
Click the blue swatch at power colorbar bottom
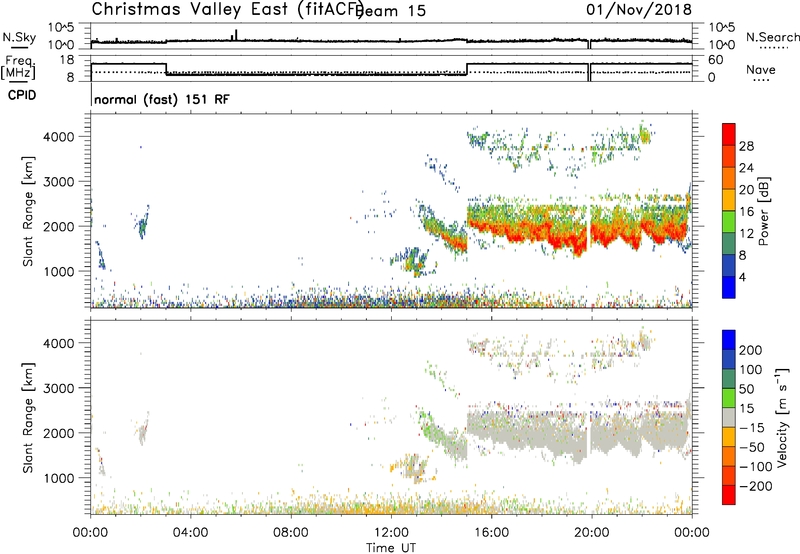pos(729,287)
